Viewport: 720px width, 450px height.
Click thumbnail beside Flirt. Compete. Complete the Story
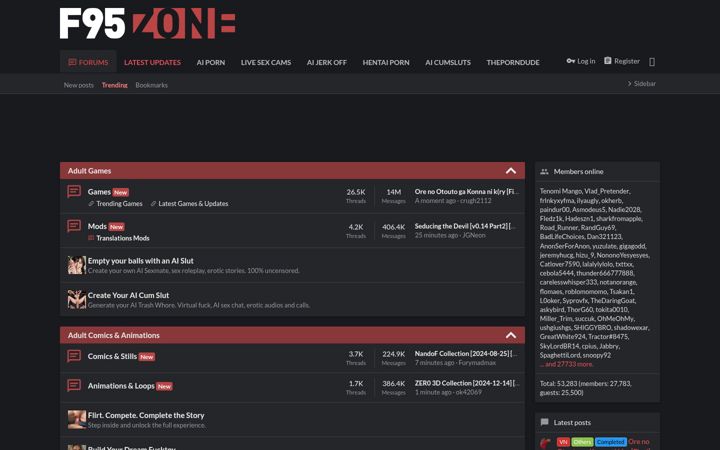point(77,420)
